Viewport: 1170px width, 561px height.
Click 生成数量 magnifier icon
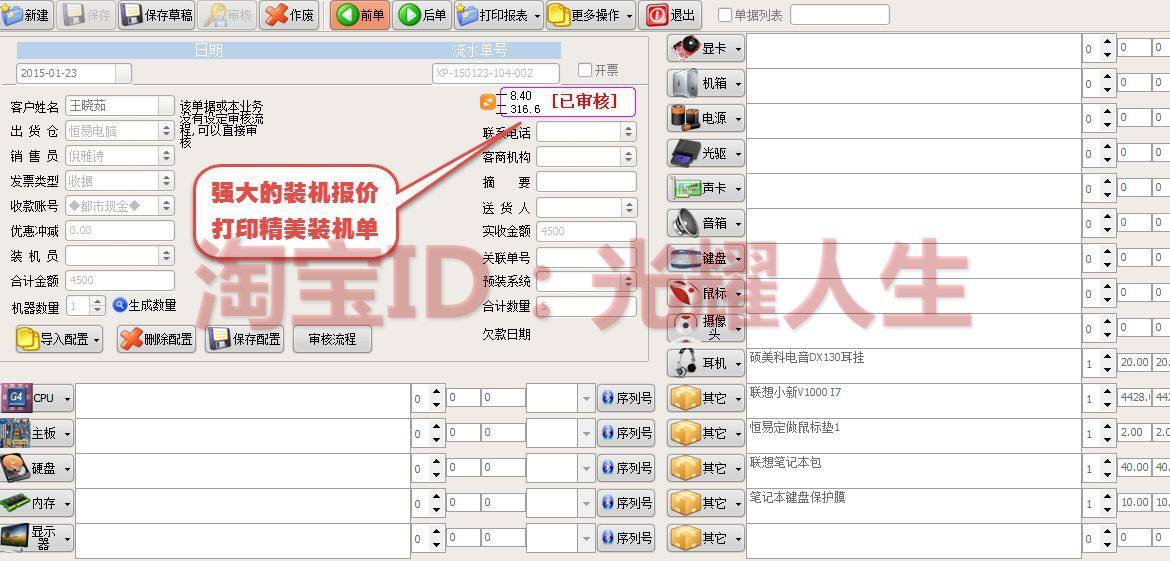pos(119,304)
